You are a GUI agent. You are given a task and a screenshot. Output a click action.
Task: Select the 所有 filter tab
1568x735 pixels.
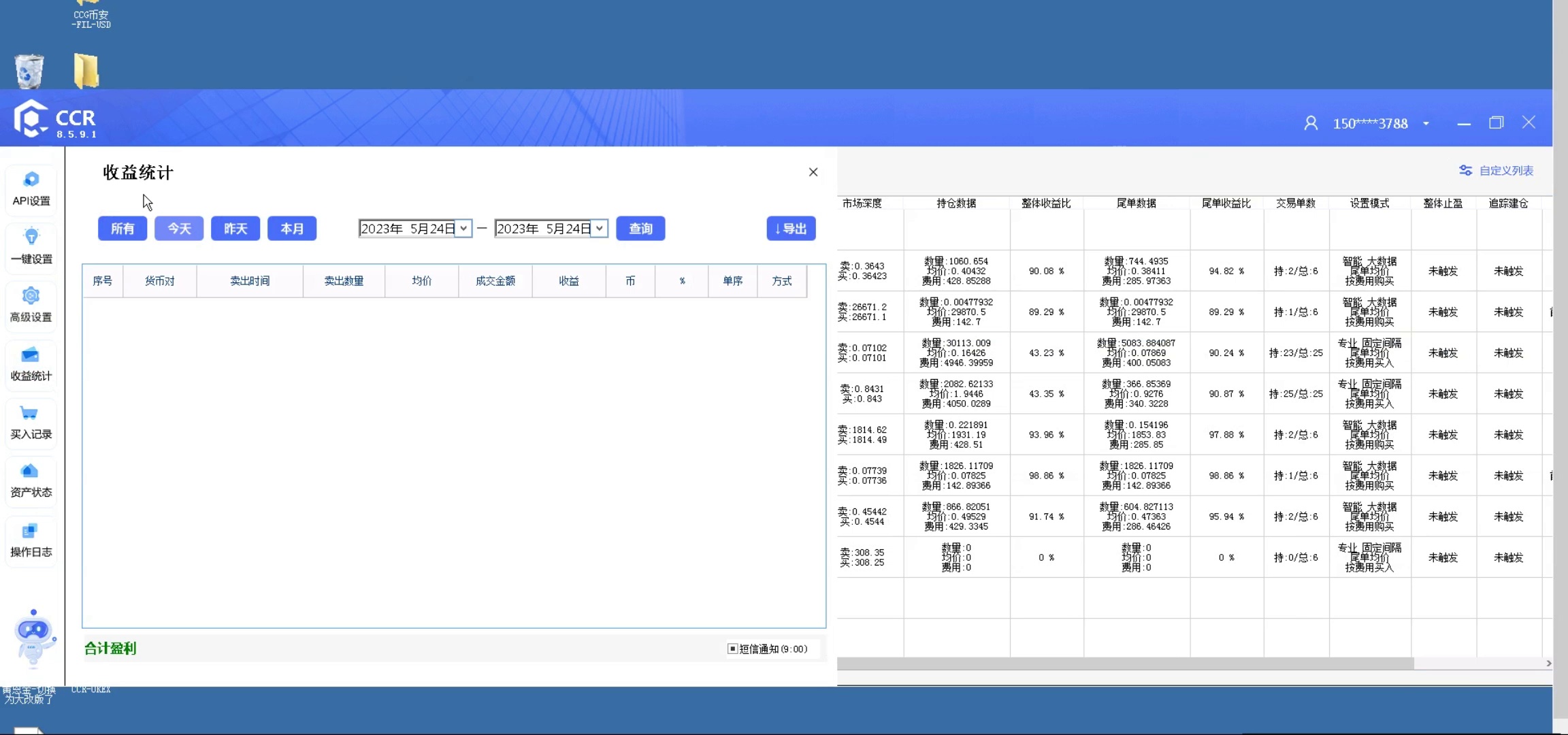click(122, 229)
